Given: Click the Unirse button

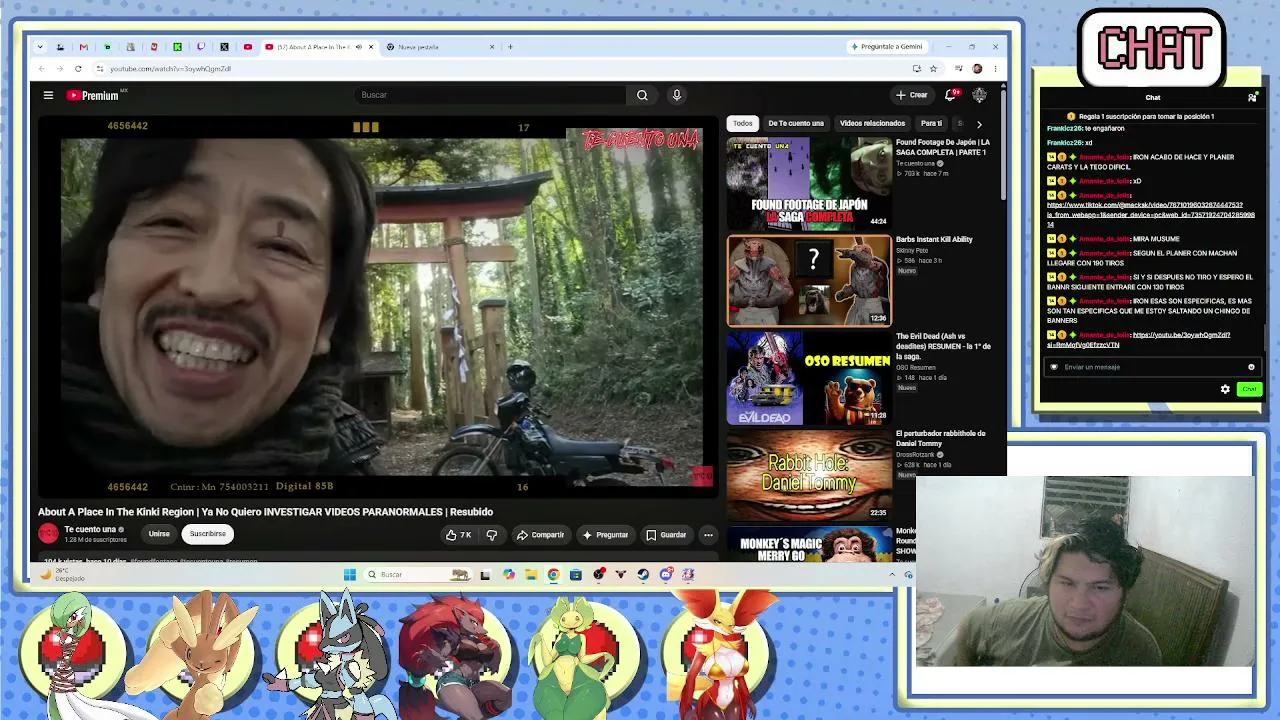Looking at the screenshot, I should tap(159, 534).
